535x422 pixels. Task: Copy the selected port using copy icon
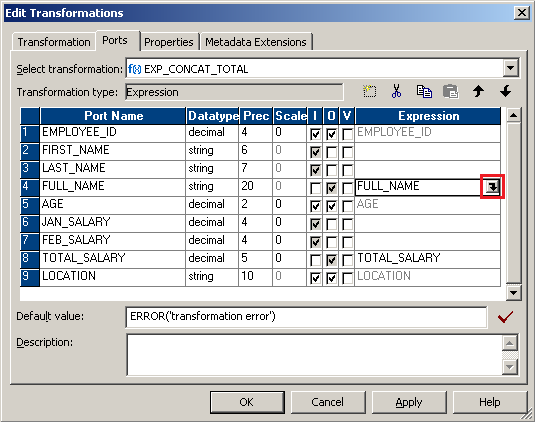[x=424, y=91]
